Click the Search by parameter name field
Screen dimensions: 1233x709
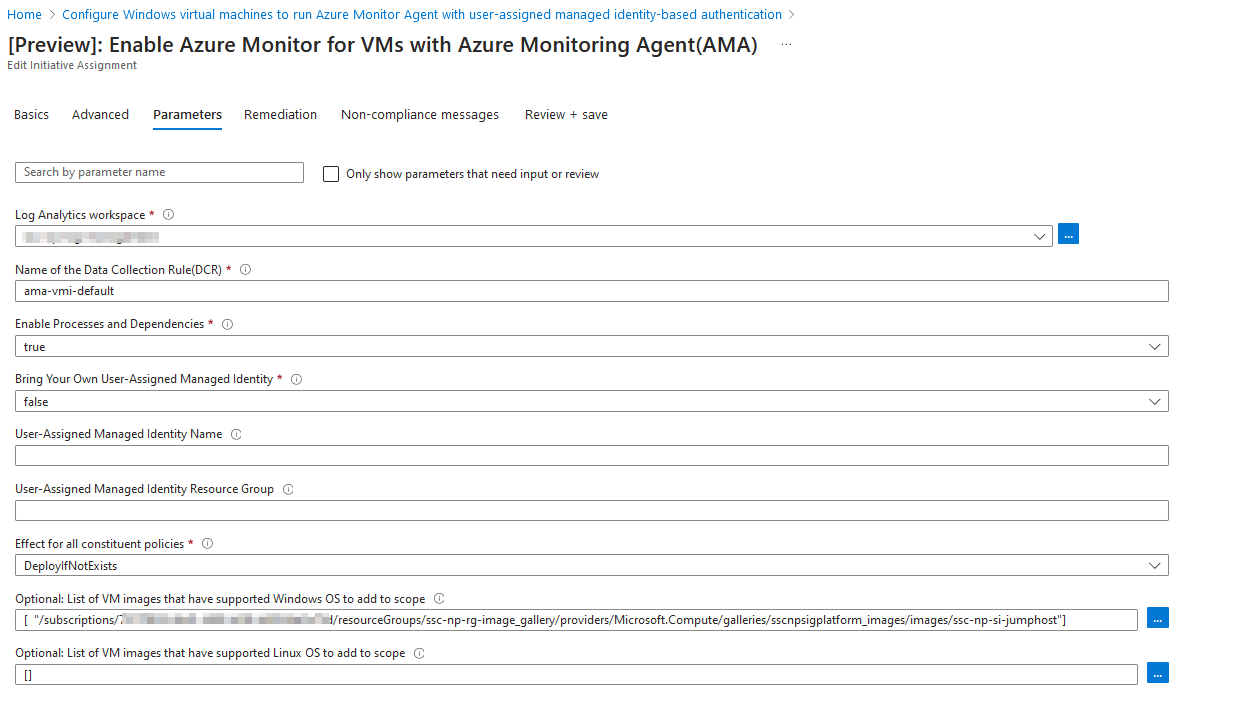click(158, 172)
